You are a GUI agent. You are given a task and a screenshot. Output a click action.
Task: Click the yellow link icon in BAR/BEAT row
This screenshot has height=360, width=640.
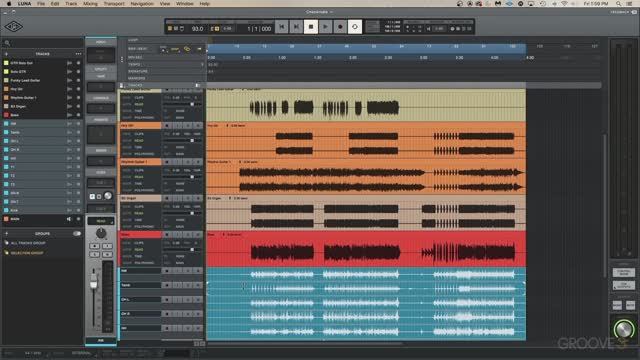187,49
